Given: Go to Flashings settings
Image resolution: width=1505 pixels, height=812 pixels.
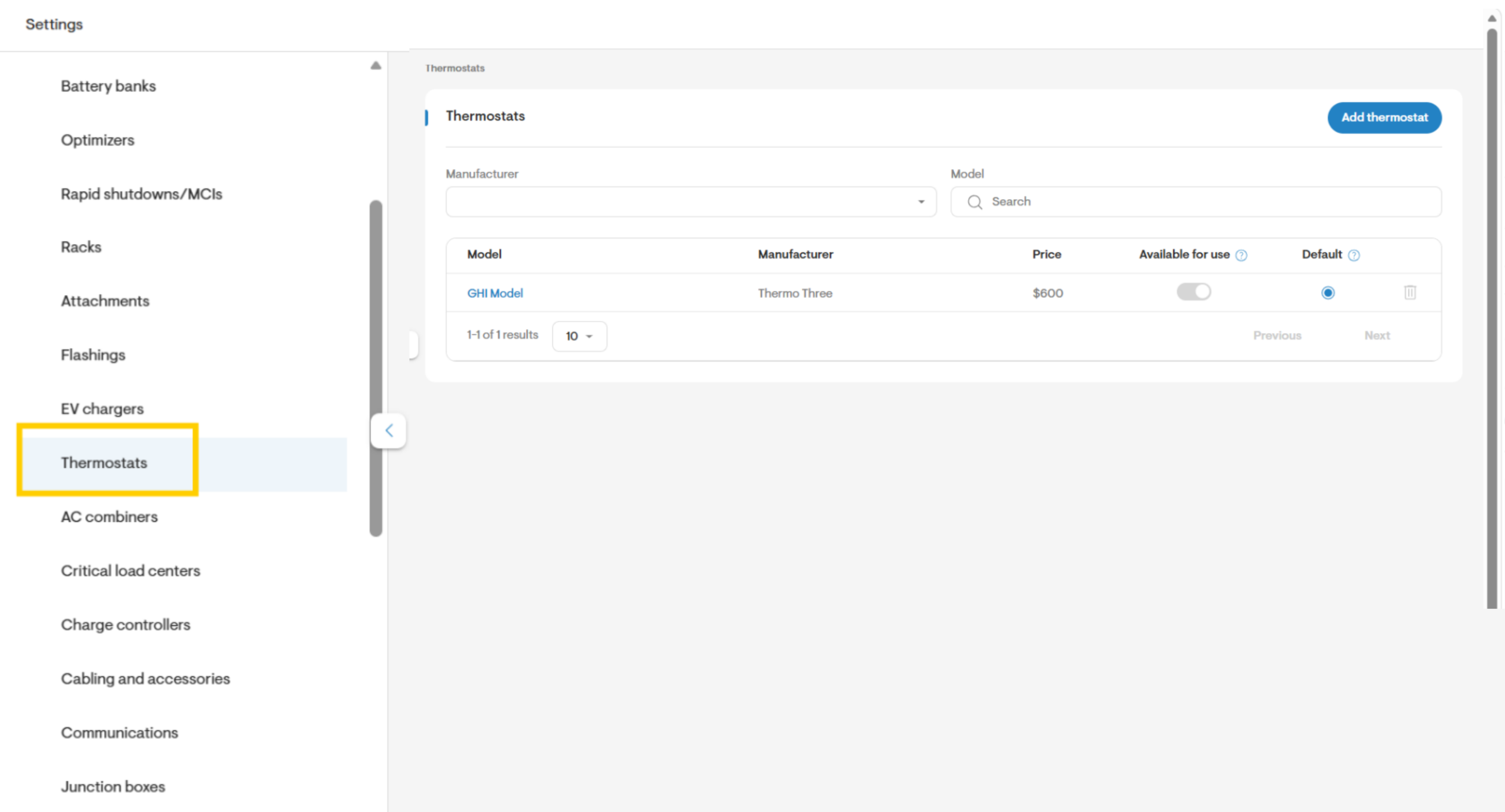Looking at the screenshot, I should pos(93,355).
